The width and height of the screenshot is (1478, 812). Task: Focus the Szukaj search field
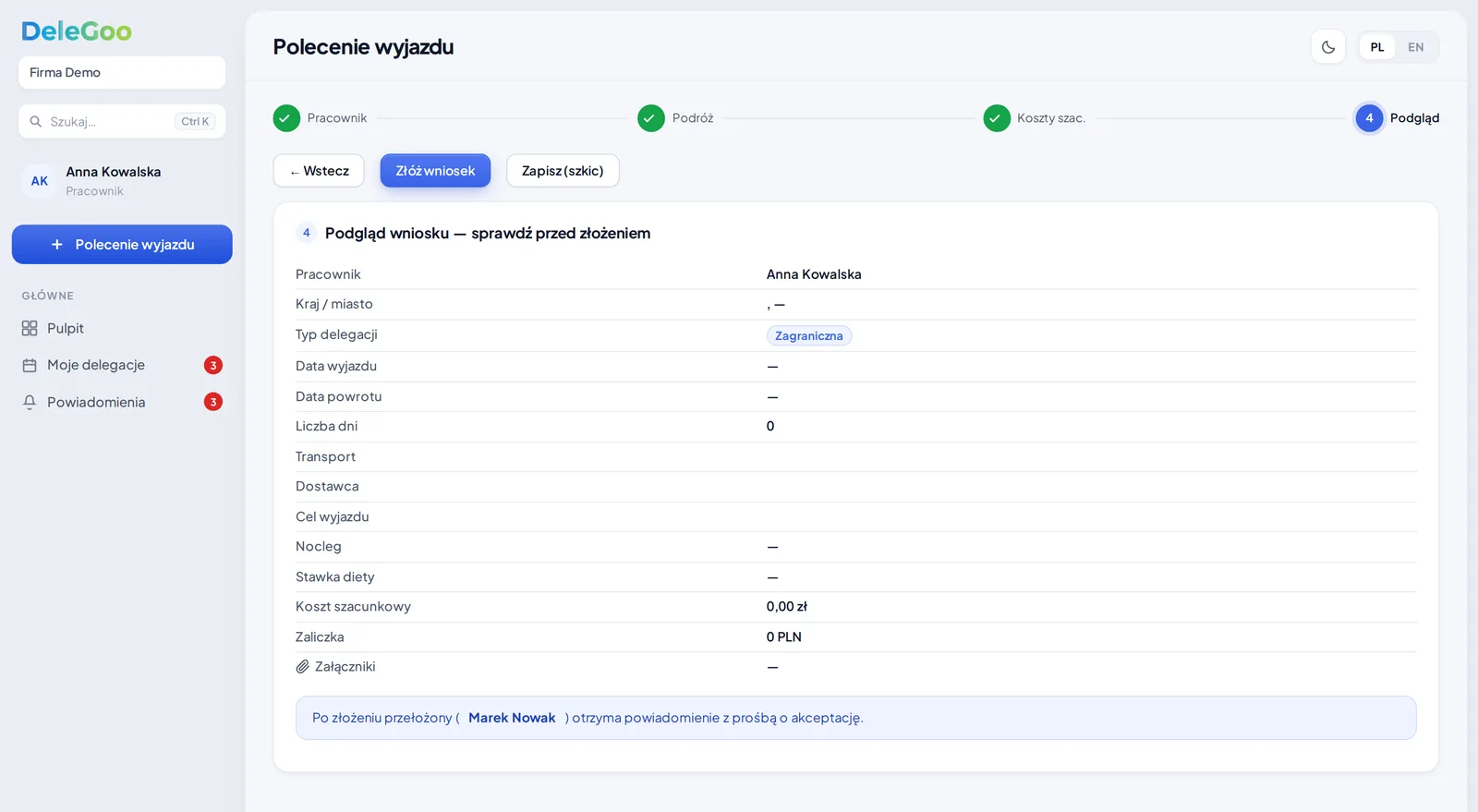122,121
